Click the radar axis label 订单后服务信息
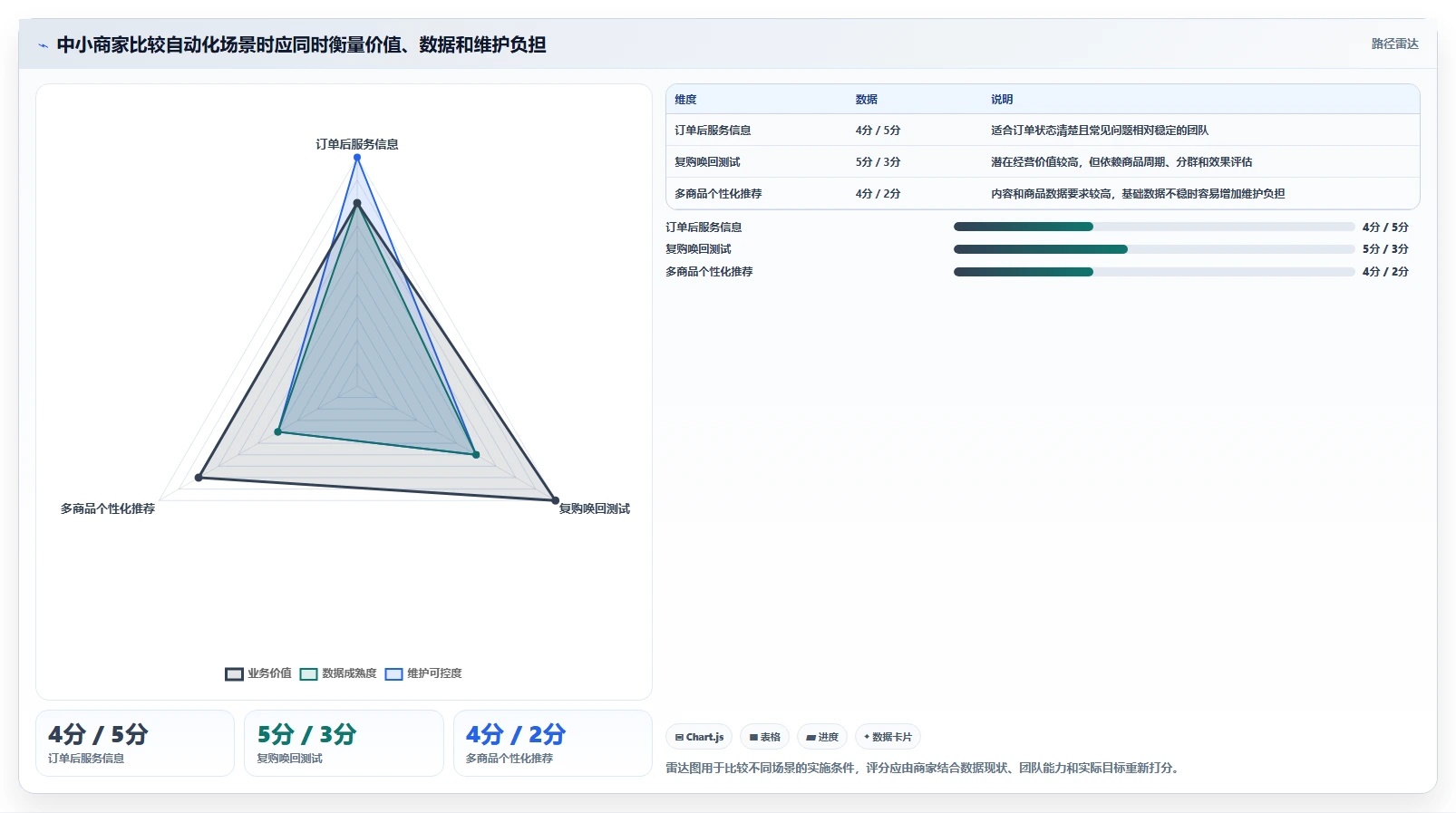The width and height of the screenshot is (1456, 813). pyautogui.click(x=357, y=144)
